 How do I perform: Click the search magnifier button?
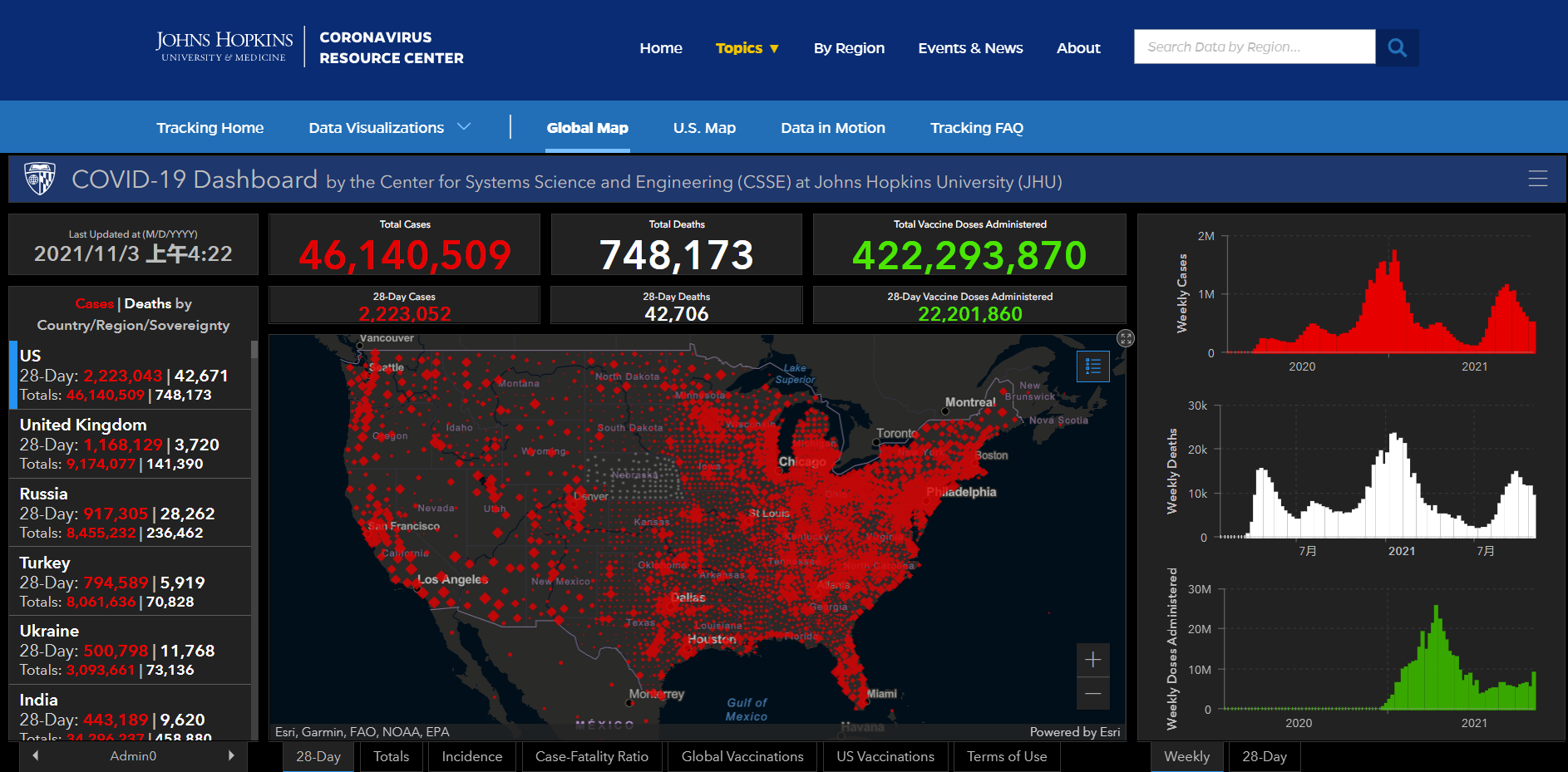1397,47
